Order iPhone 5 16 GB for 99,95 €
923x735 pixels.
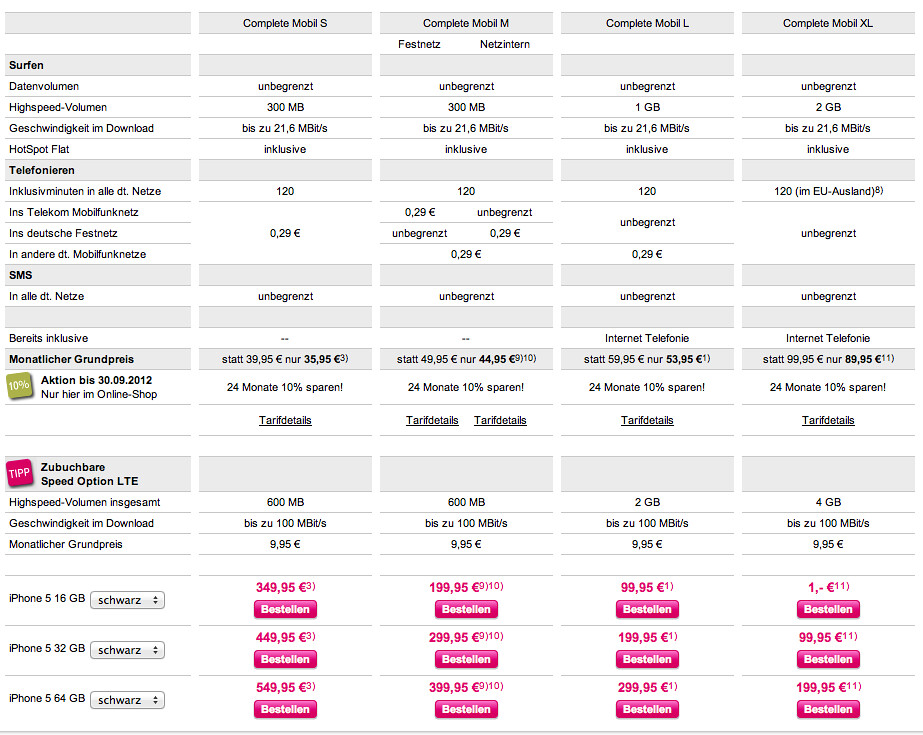pos(648,609)
